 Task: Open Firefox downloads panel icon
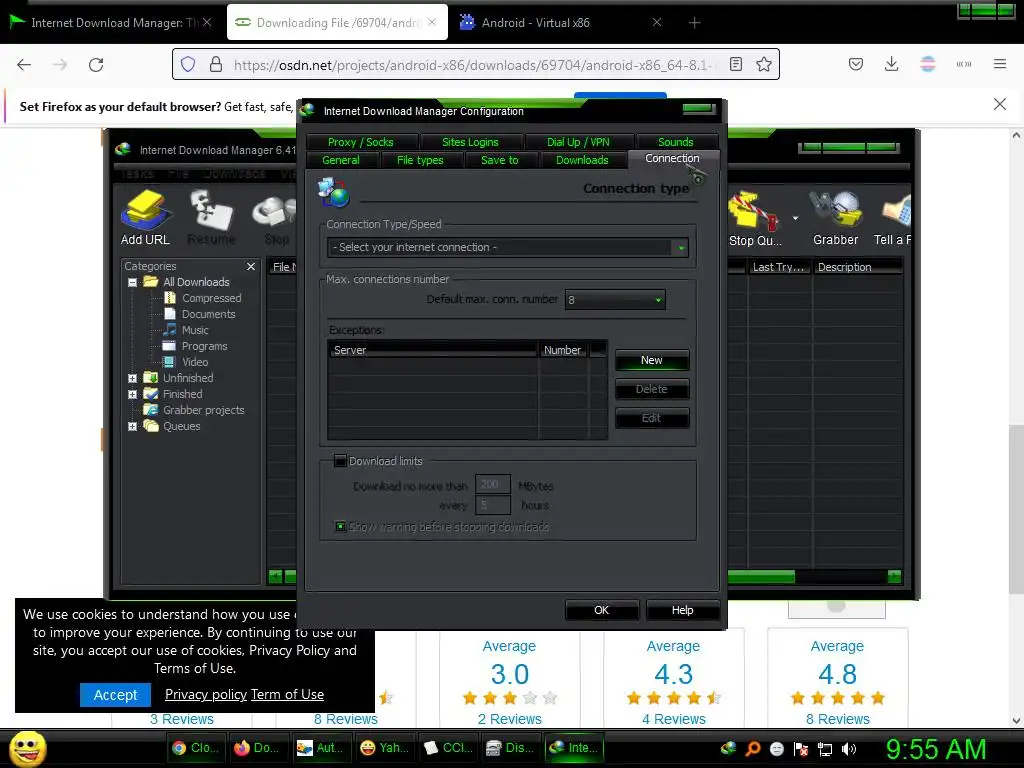[891, 64]
